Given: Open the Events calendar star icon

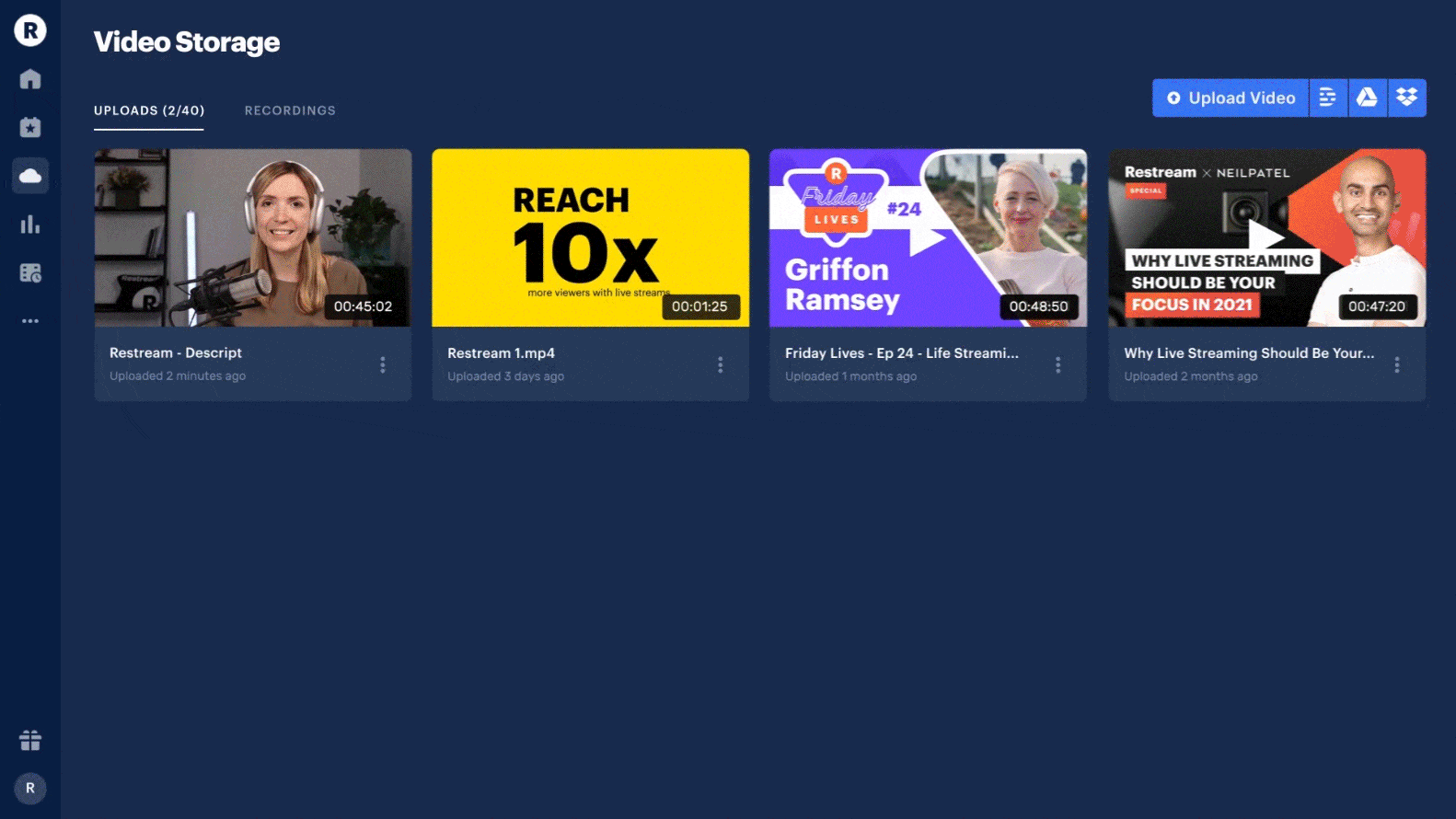Looking at the screenshot, I should tap(30, 127).
